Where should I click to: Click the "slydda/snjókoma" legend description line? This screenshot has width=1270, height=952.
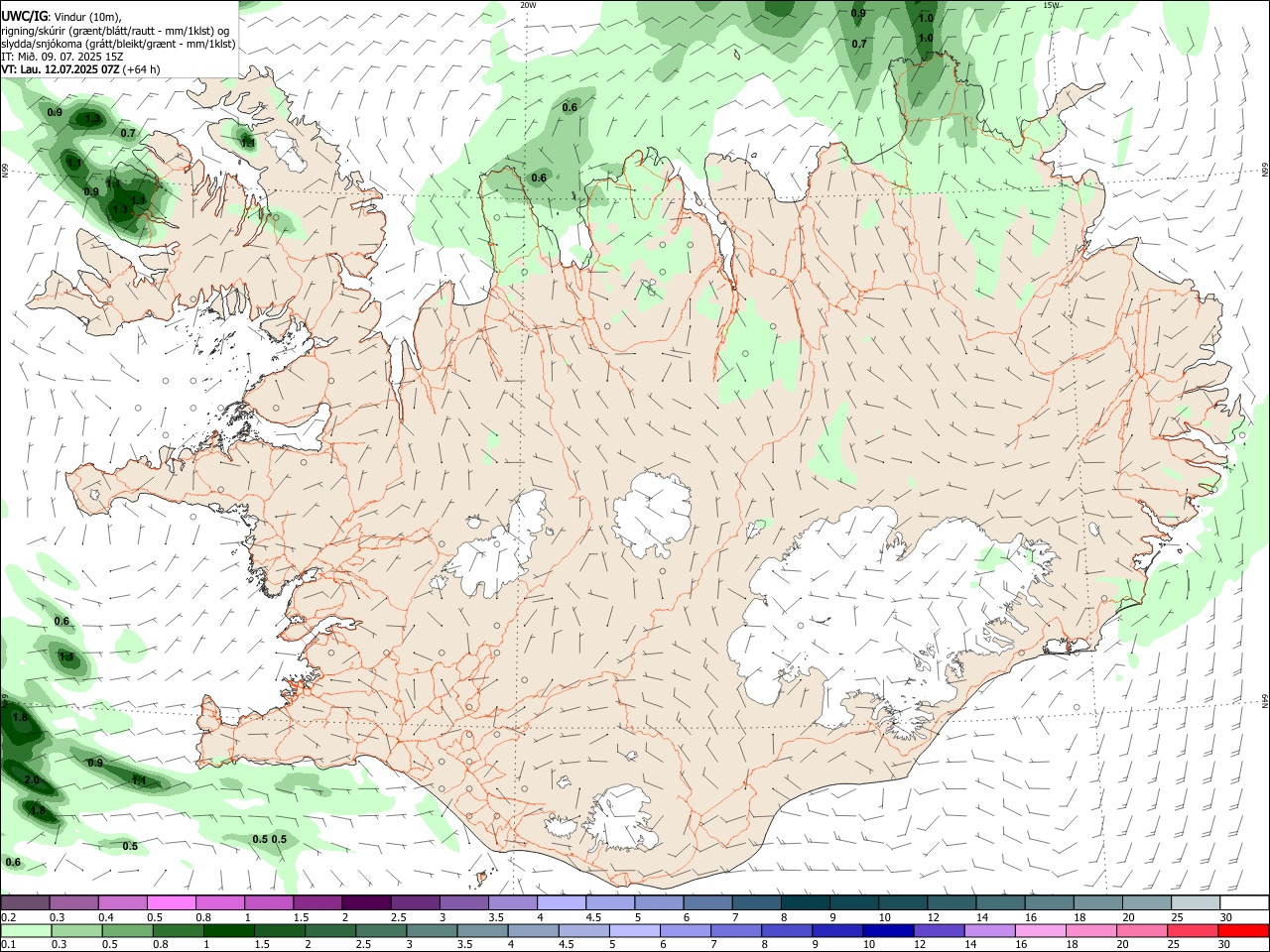point(118,44)
